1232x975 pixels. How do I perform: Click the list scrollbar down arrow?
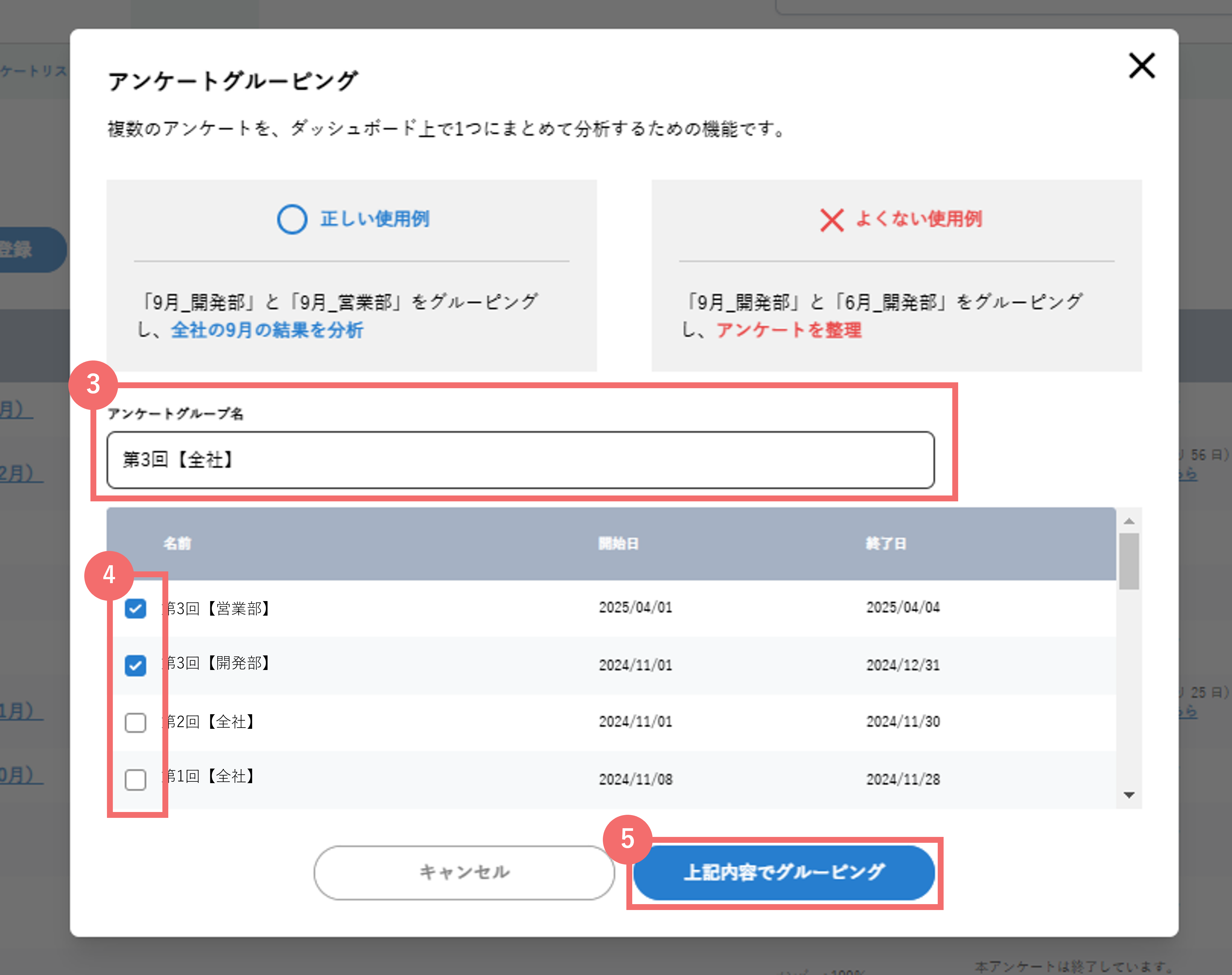coord(1129,795)
